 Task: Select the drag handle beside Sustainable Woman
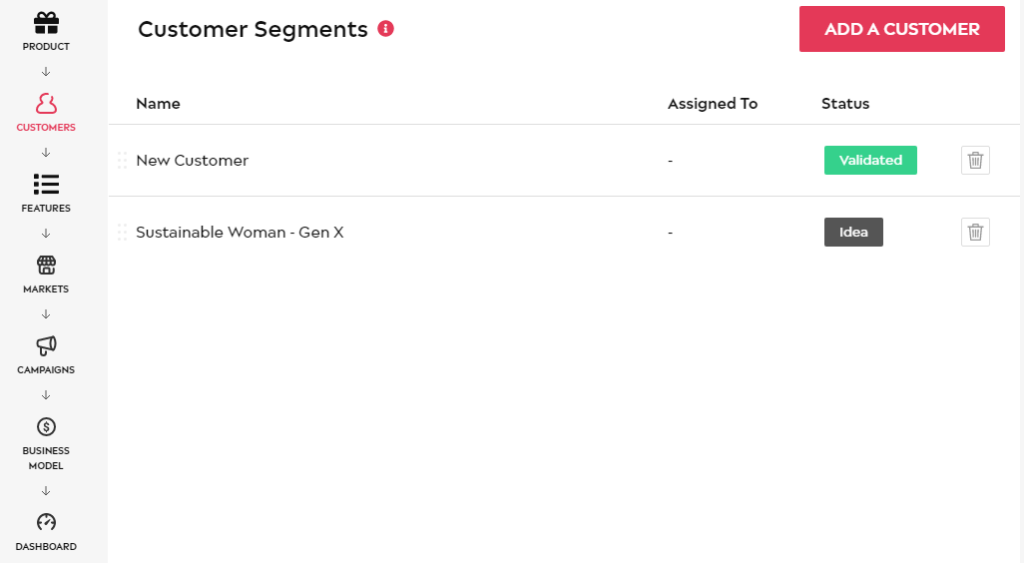[x=122, y=232]
